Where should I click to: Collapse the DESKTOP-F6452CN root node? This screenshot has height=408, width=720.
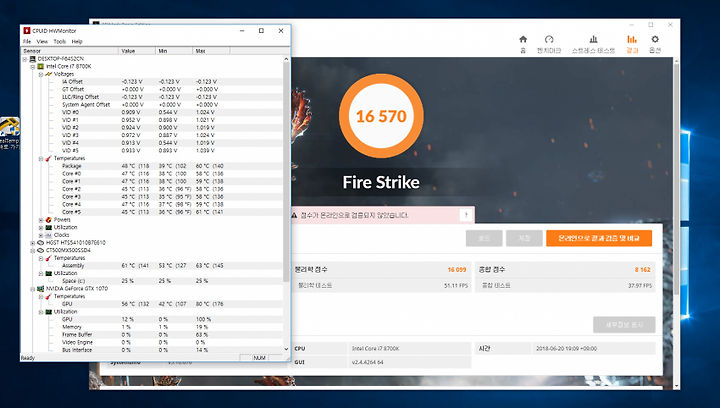coord(25,59)
